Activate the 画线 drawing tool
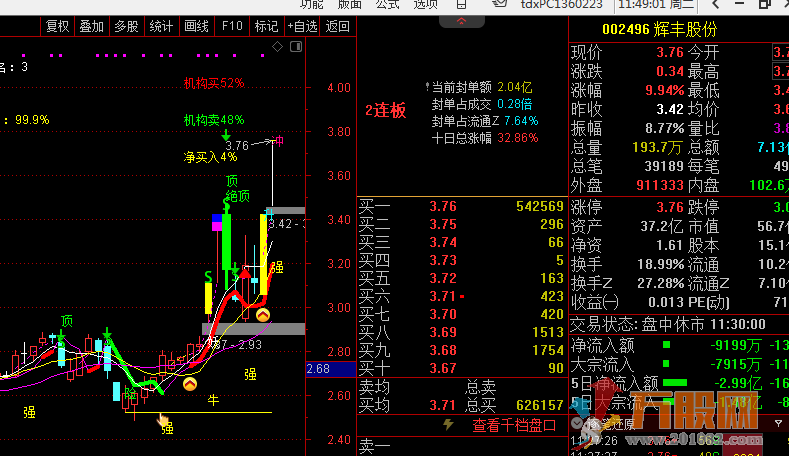The height and width of the screenshot is (456, 789). (196, 26)
